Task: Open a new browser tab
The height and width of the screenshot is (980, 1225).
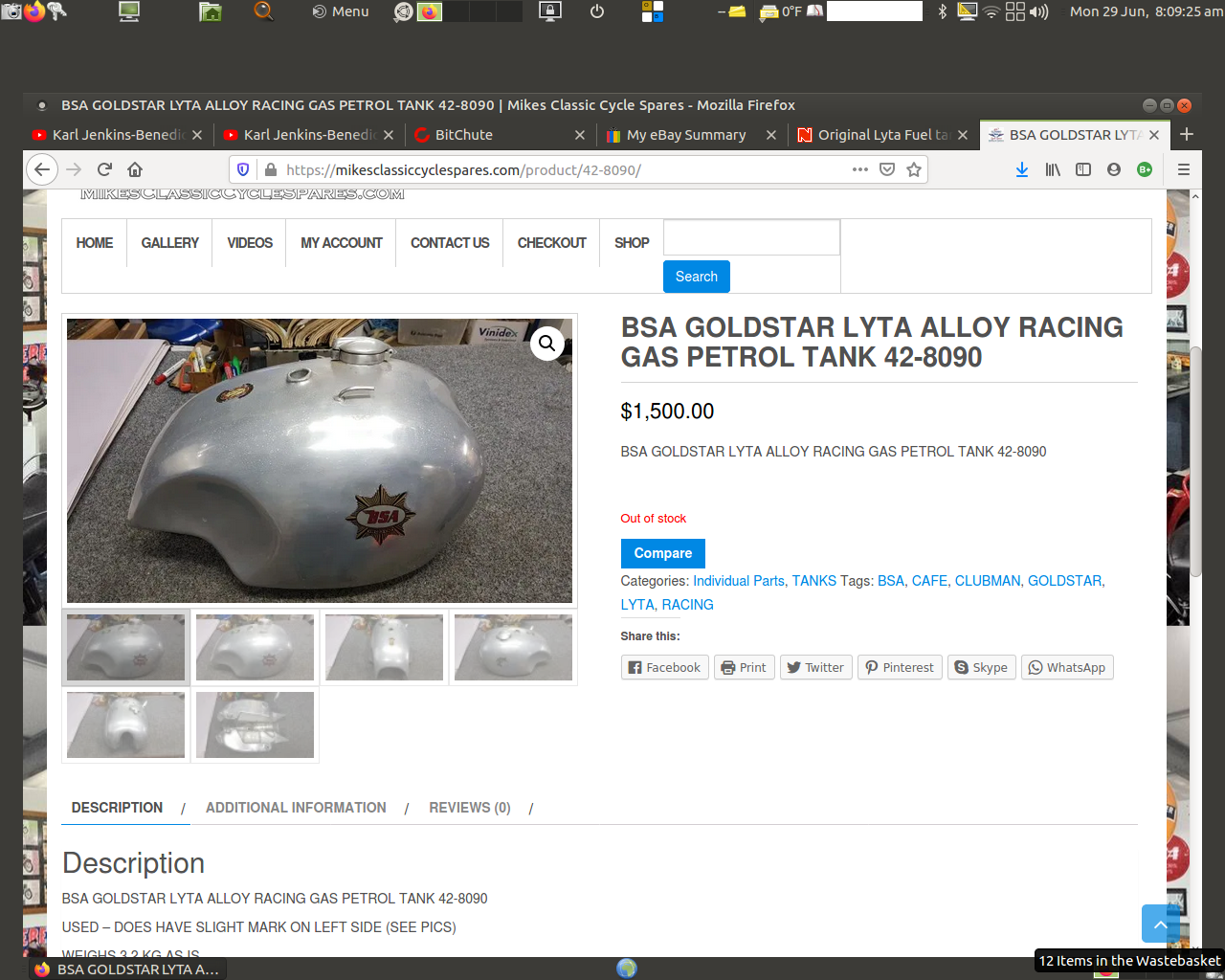Action: point(1187,135)
